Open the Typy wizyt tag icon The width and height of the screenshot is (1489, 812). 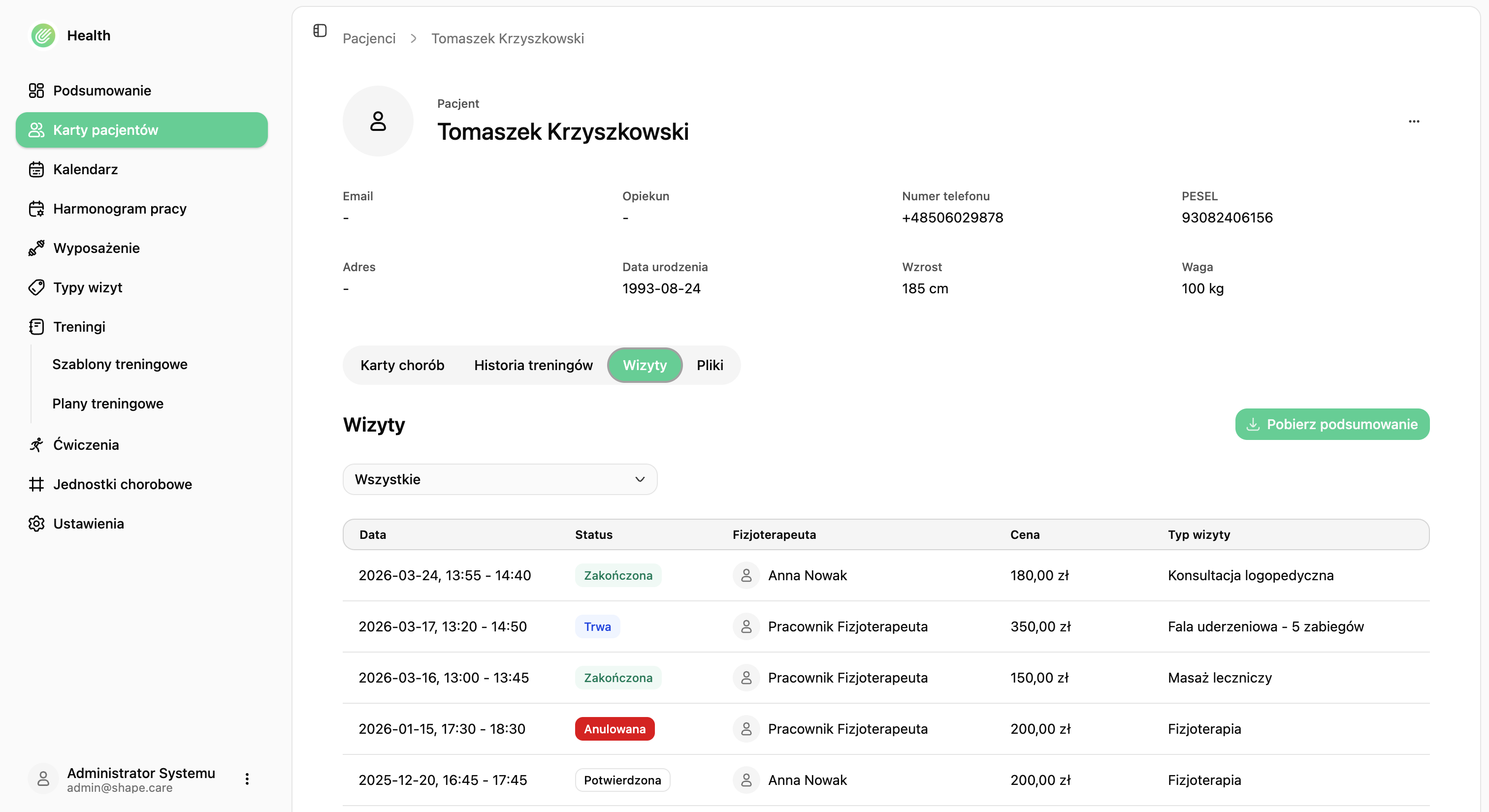[36, 287]
